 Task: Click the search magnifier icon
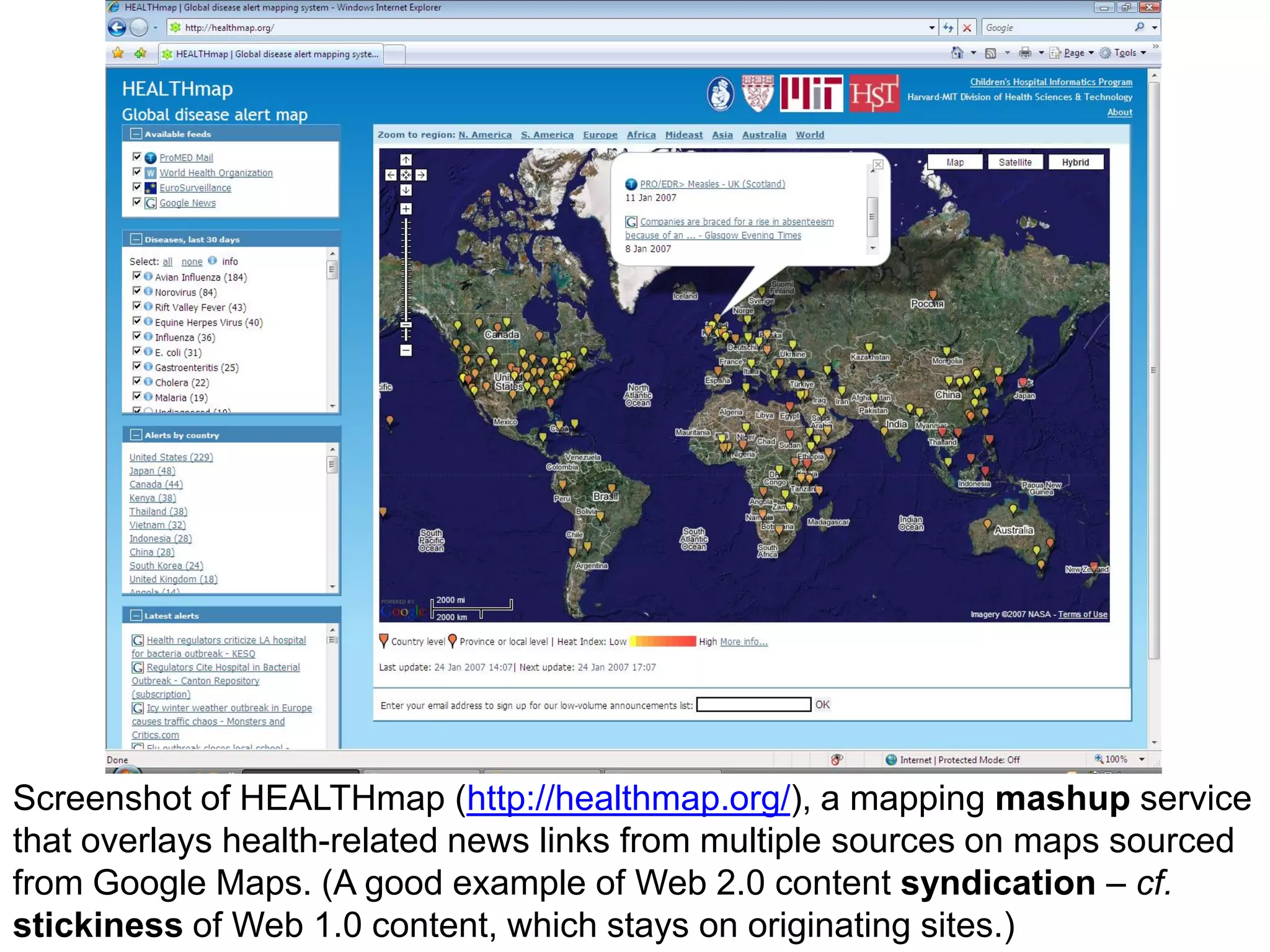click(1139, 27)
